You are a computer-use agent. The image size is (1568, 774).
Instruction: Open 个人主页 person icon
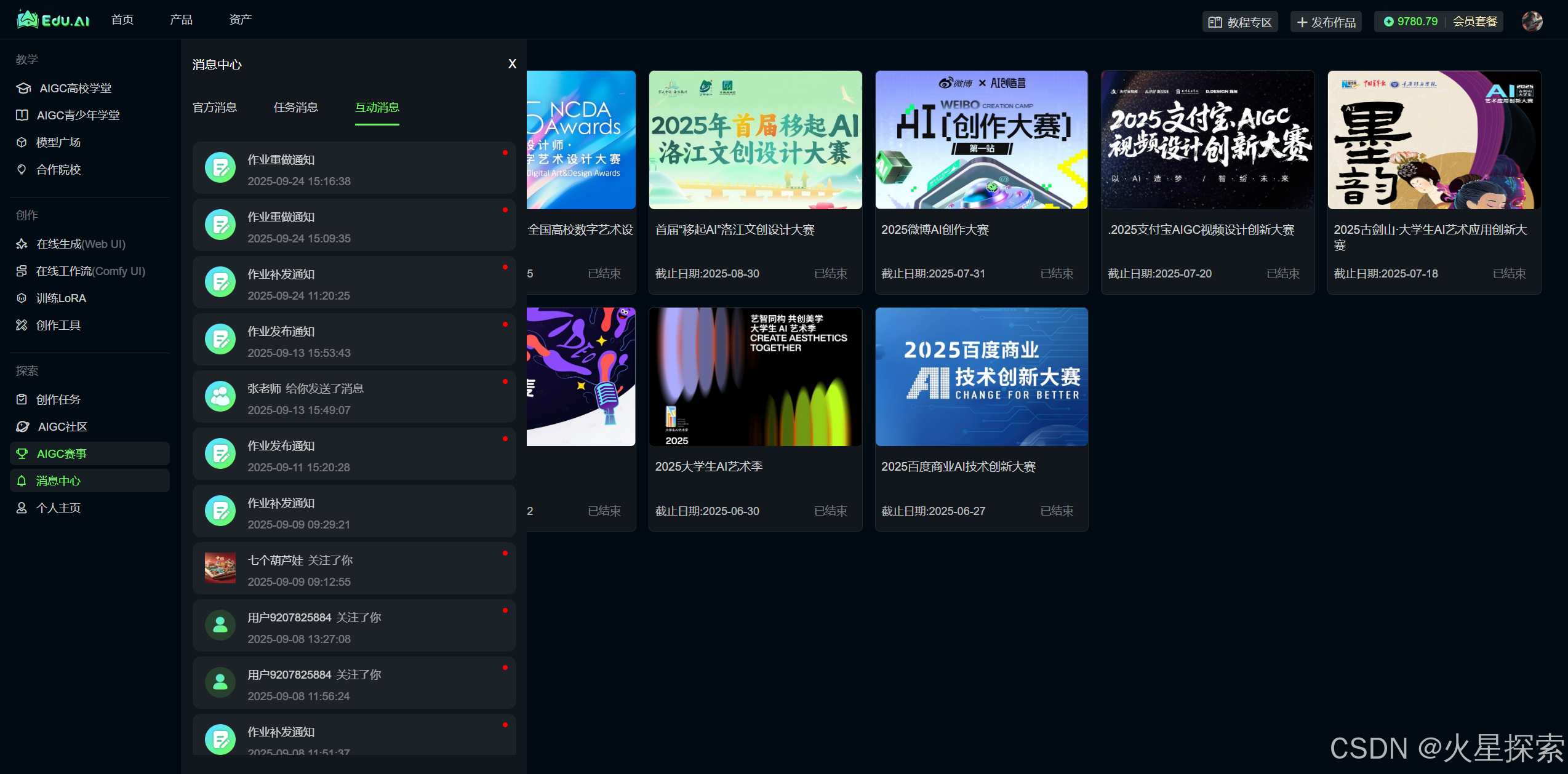point(22,508)
